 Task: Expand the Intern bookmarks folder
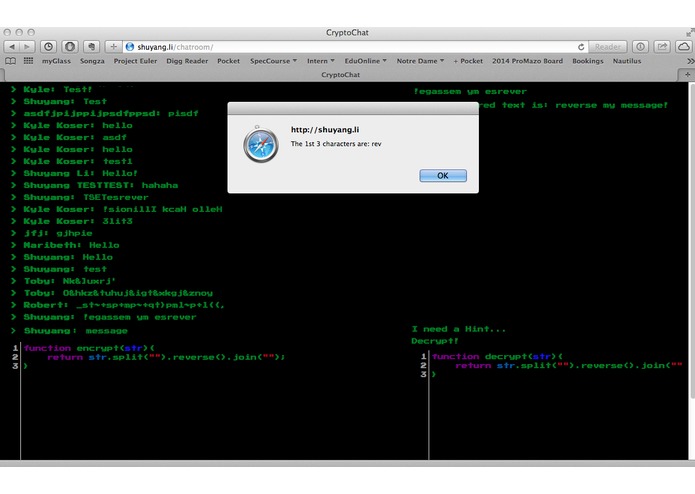320,61
